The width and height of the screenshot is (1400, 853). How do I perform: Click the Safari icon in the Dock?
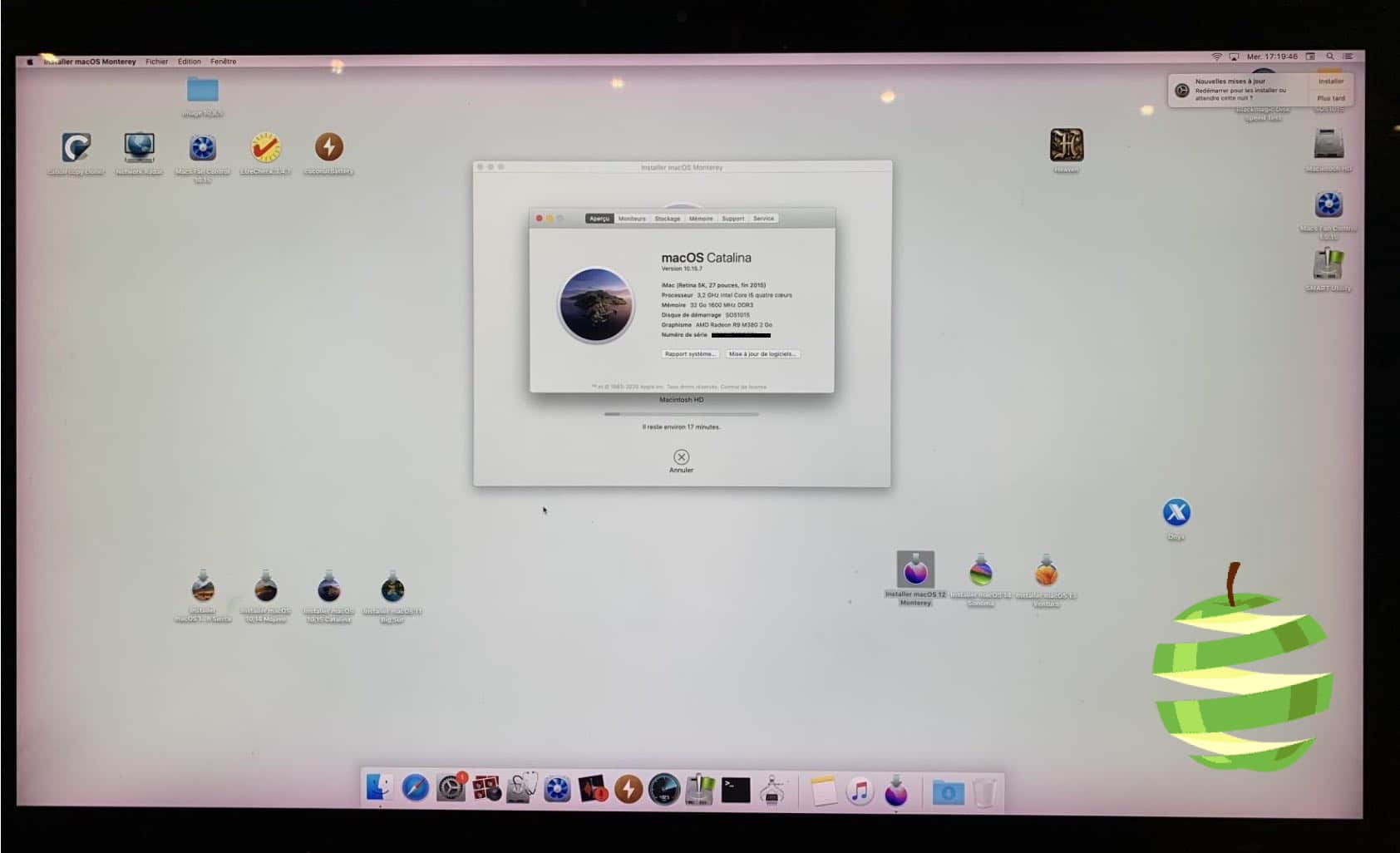(416, 788)
